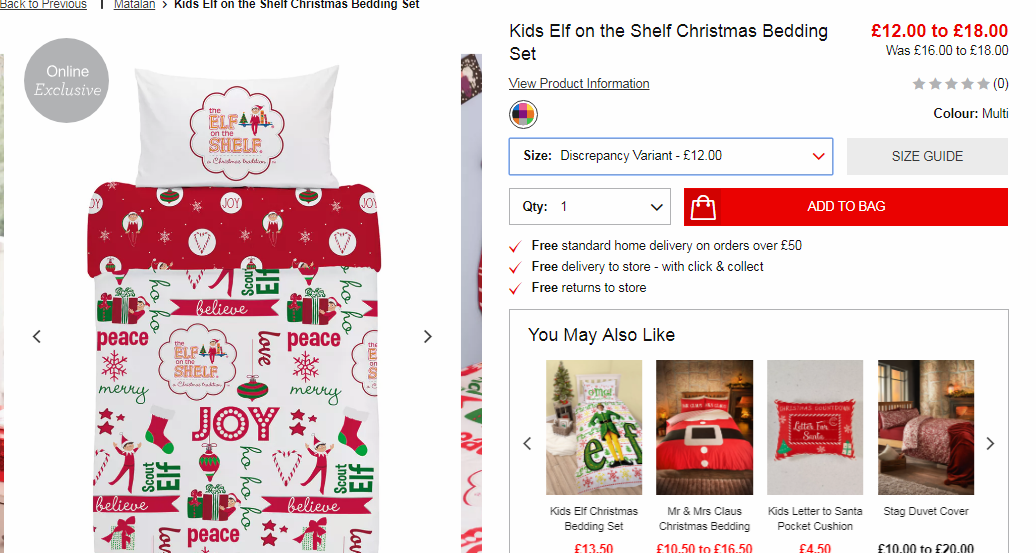The height and width of the screenshot is (553, 1036).
Task: Go to next You May Also Like items
Action: pos(990,443)
